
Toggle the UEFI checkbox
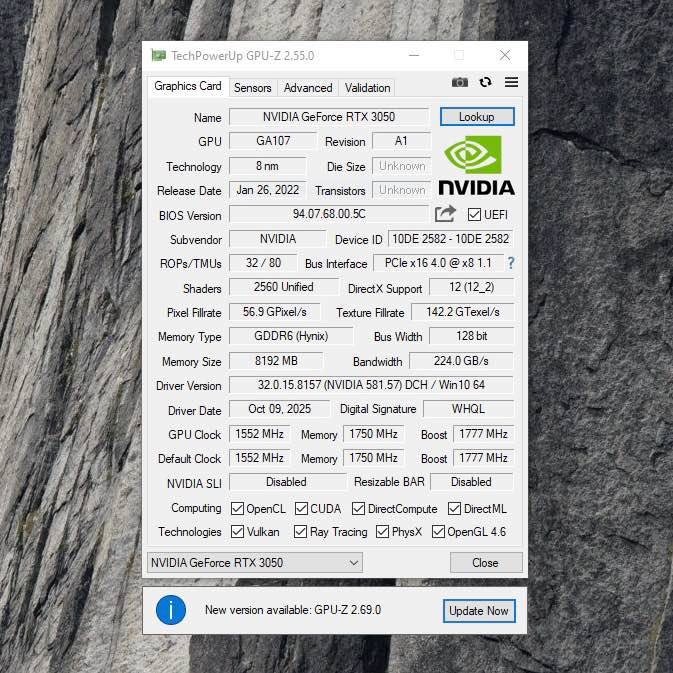click(x=474, y=215)
